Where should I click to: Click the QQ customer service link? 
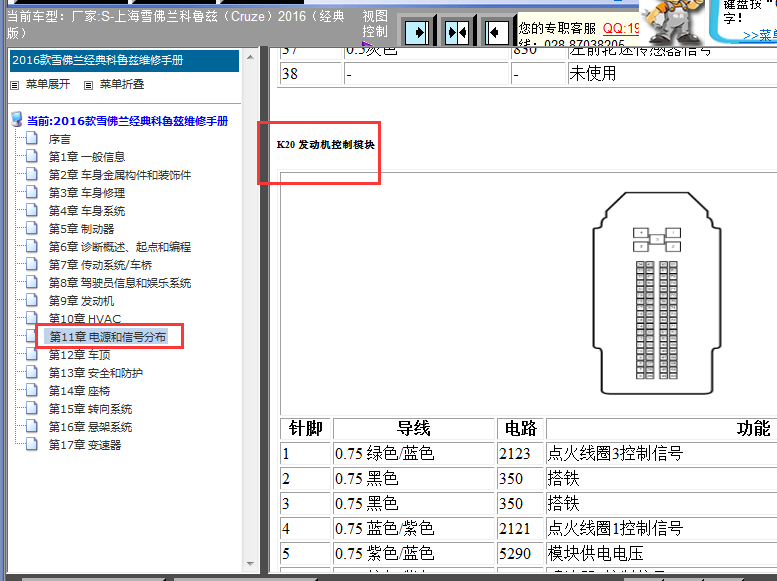pos(620,28)
